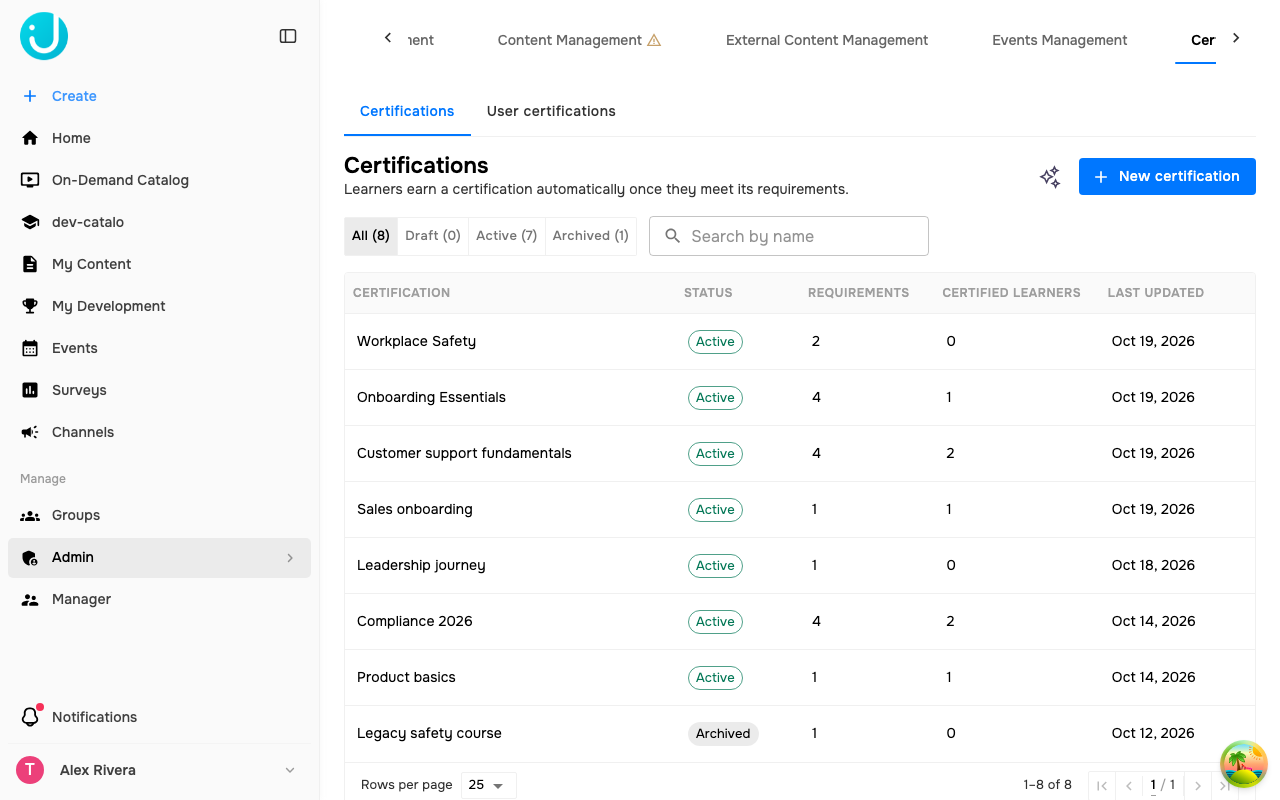Switch to the Content Management tab

tap(579, 40)
